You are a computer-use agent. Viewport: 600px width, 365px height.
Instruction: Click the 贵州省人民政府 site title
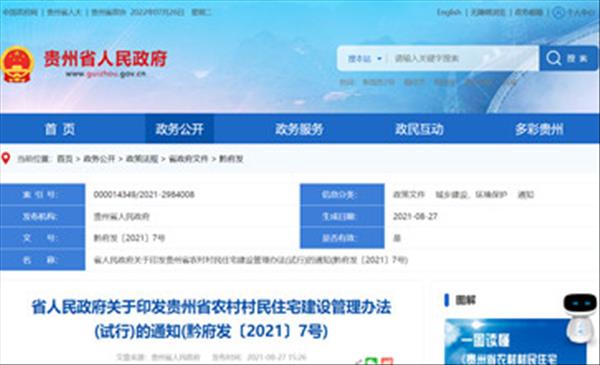tap(105, 59)
